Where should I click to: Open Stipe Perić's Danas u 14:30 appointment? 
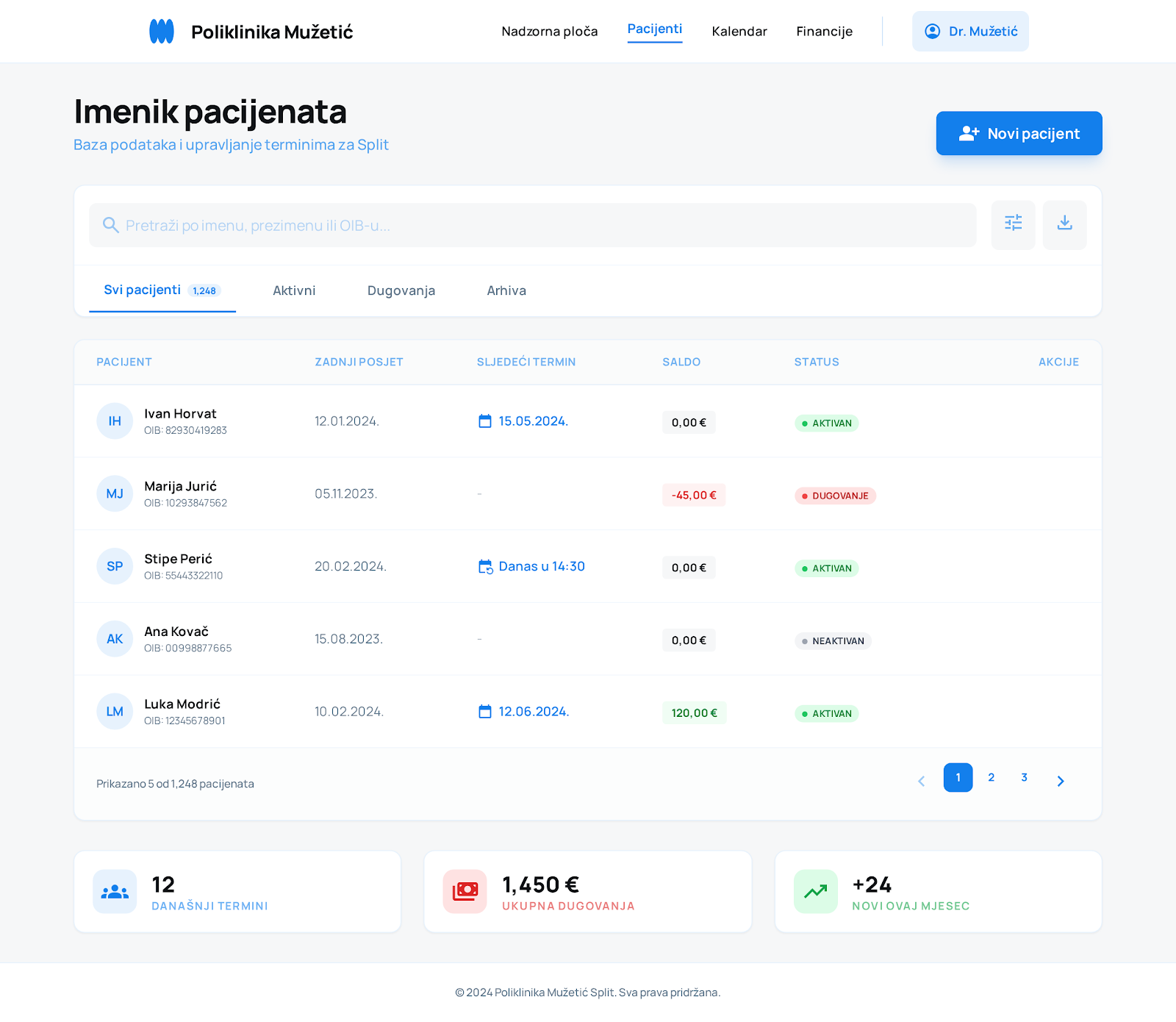click(541, 567)
